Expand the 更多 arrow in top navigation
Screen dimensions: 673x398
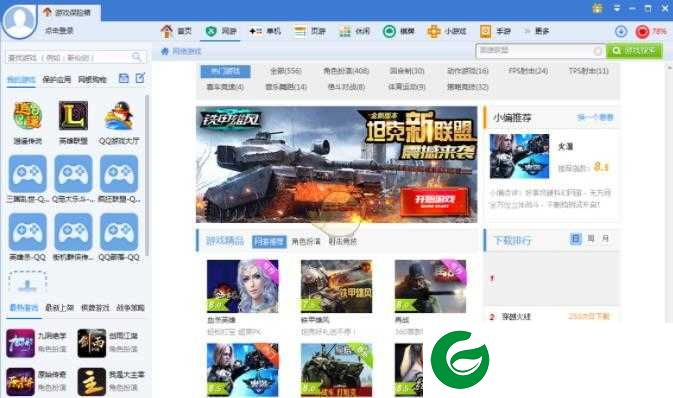pos(527,31)
